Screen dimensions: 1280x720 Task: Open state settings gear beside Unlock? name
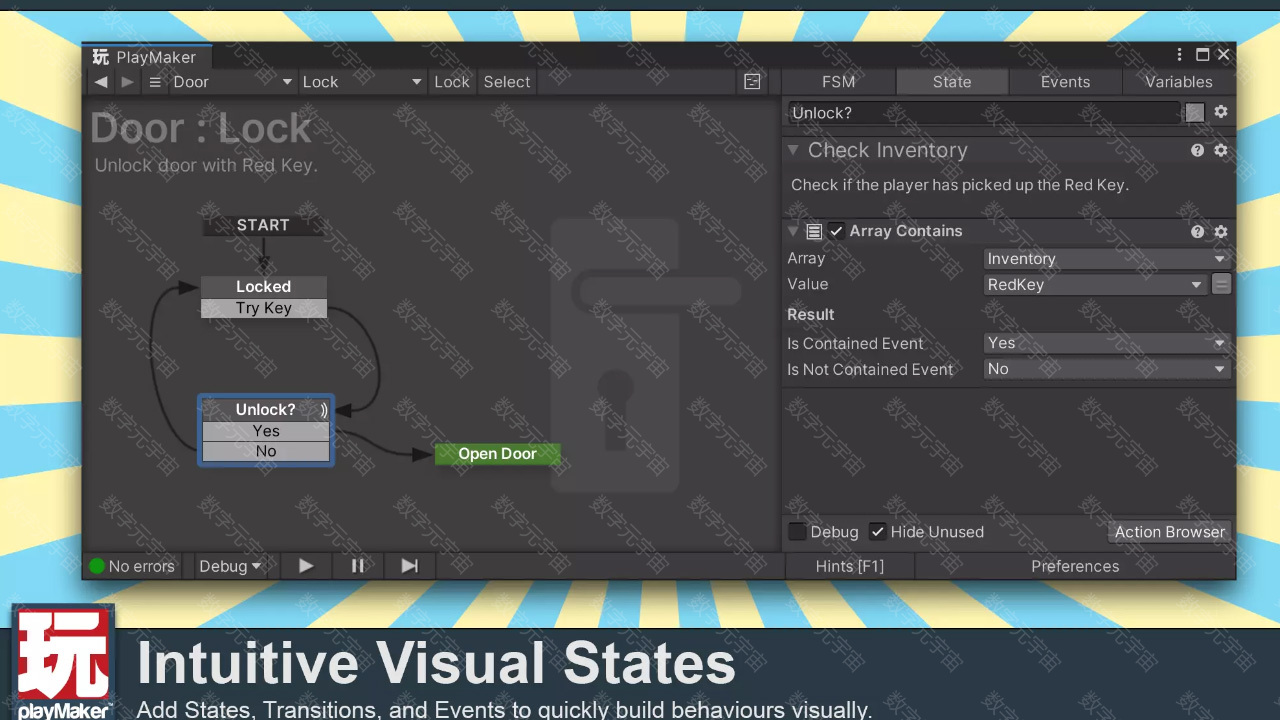click(x=1221, y=112)
